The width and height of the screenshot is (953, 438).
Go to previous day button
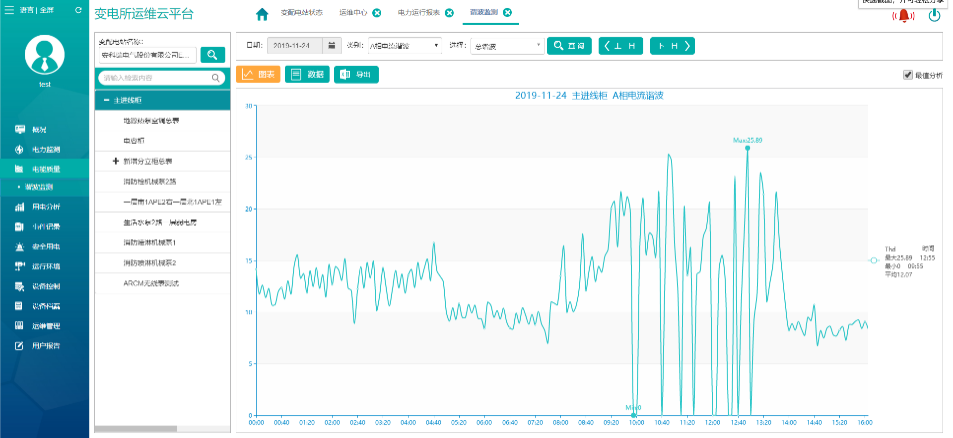(x=621, y=46)
